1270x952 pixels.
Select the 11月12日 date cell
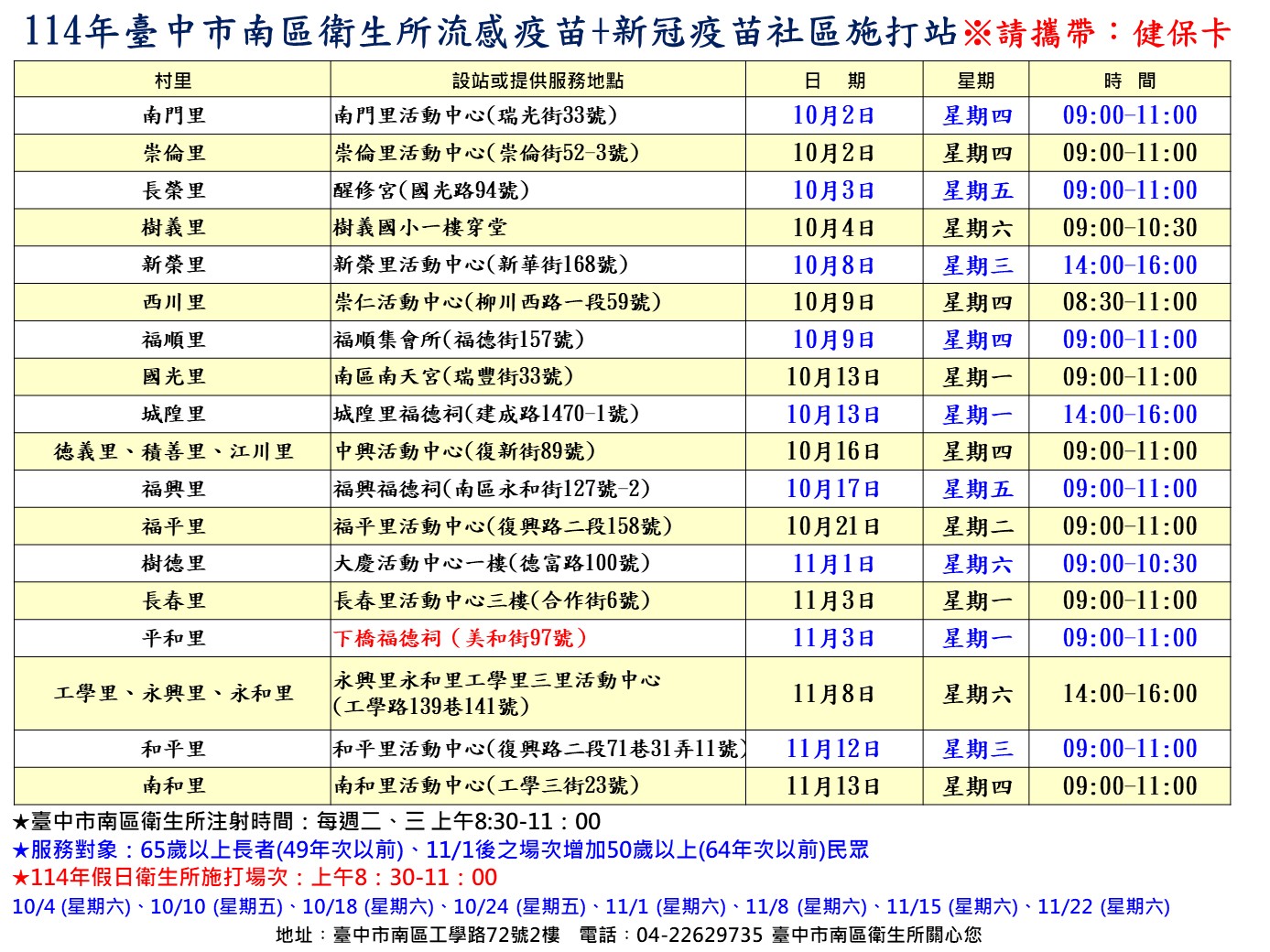point(833,749)
